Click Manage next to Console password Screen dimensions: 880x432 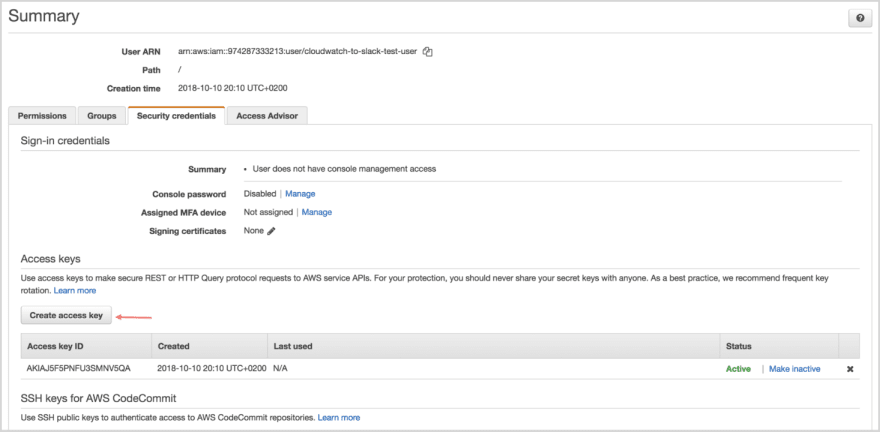[x=300, y=194]
